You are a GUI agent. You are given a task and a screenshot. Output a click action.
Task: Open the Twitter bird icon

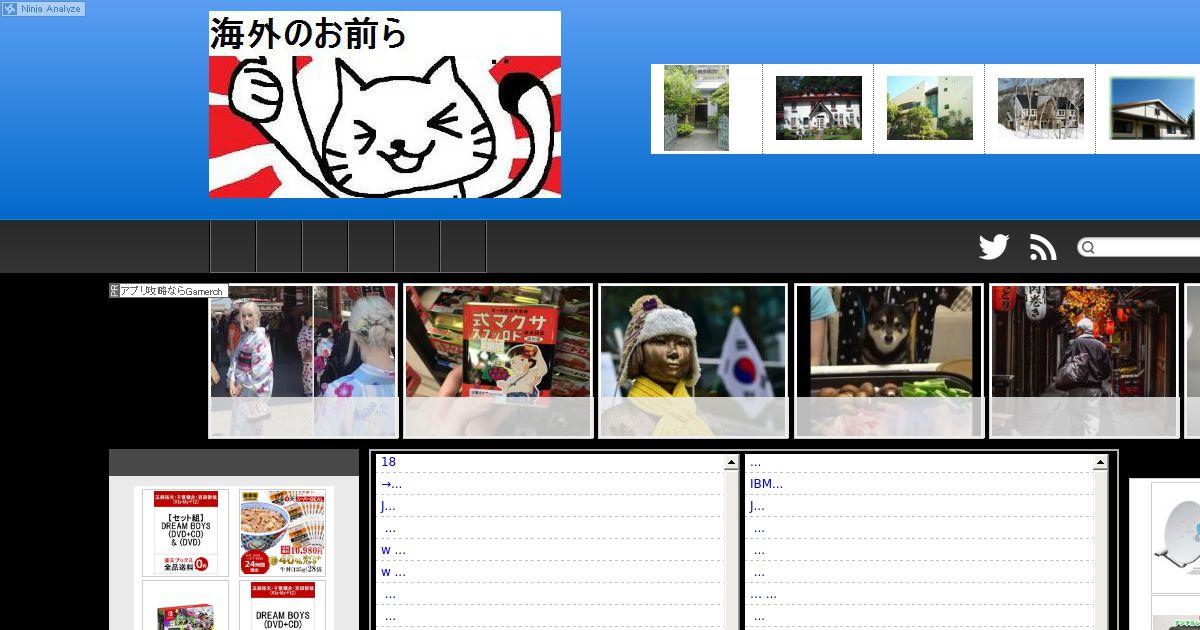(994, 247)
